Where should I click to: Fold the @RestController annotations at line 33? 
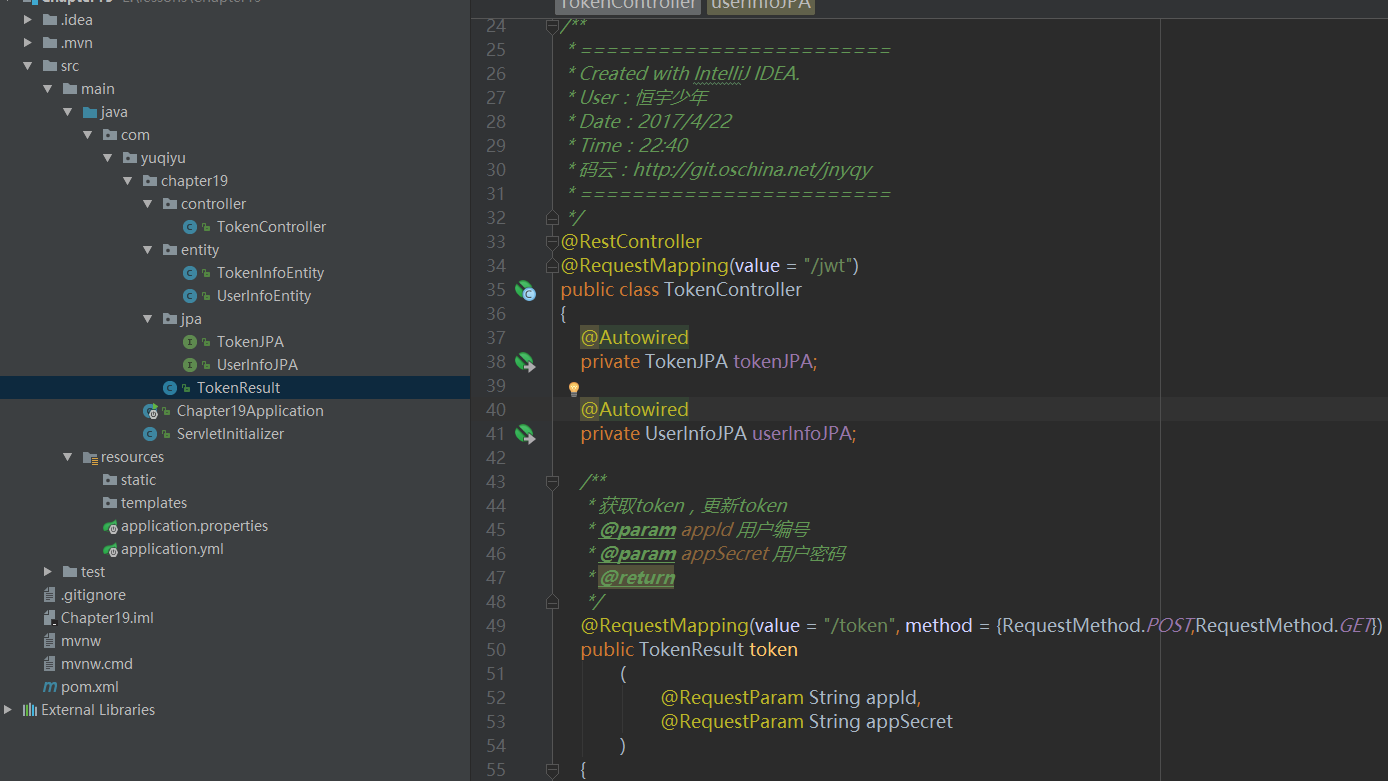pyautogui.click(x=552, y=242)
